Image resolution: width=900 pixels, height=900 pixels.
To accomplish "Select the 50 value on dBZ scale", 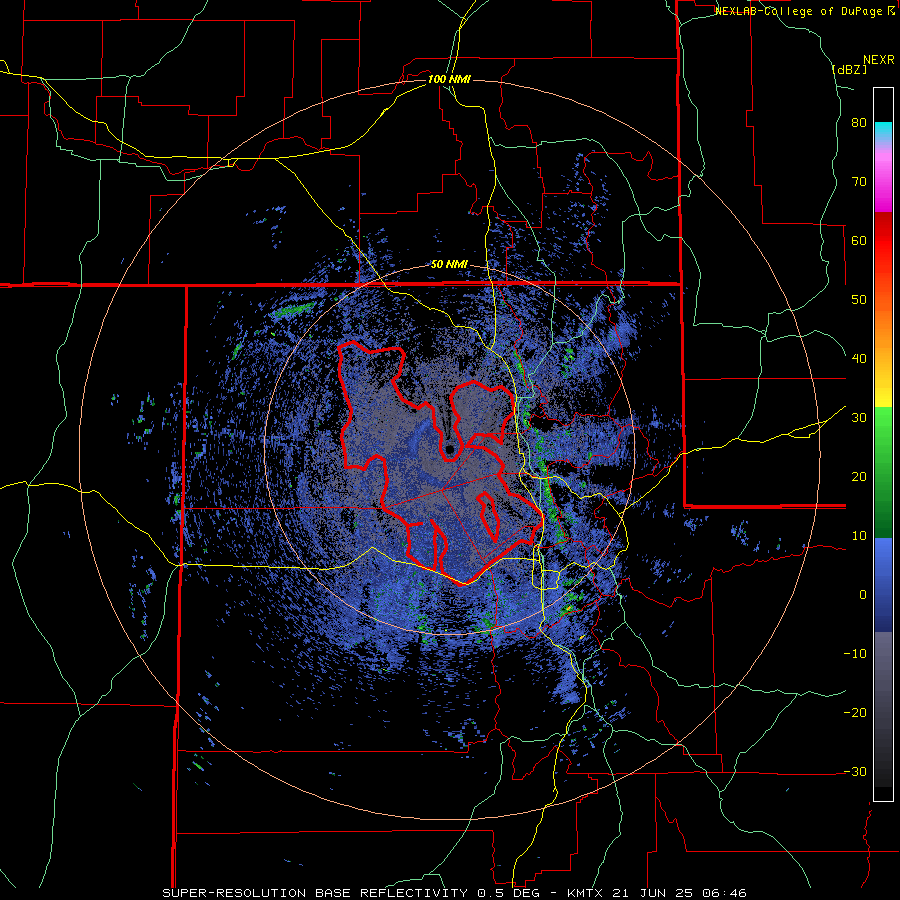I will [x=859, y=300].
